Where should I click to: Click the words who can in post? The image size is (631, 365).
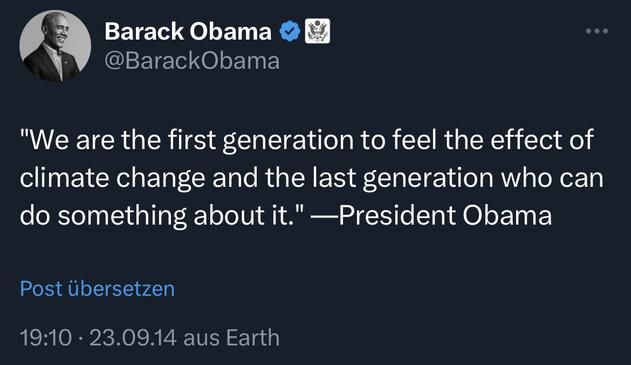click(552, 178)
